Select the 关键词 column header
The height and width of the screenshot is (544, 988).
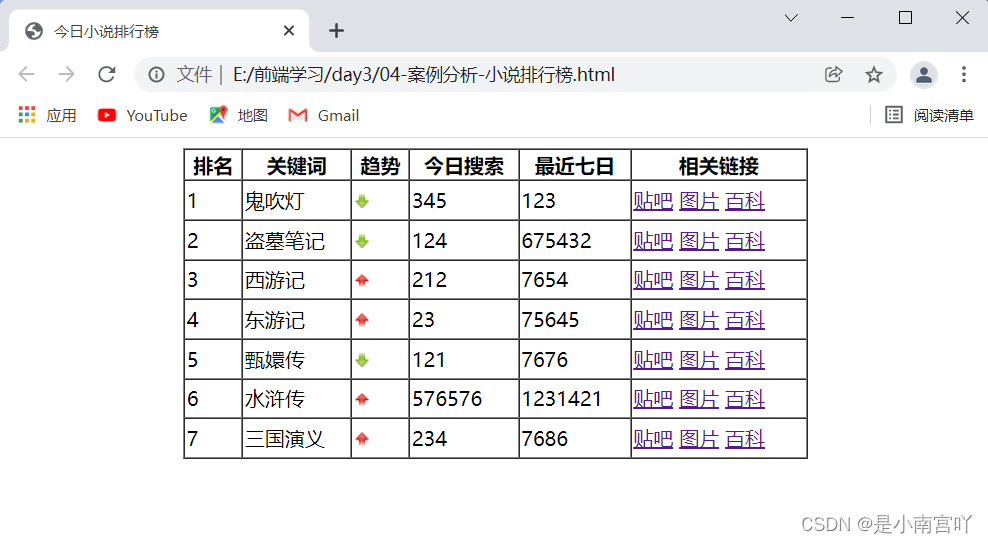[x=296, y=166]
